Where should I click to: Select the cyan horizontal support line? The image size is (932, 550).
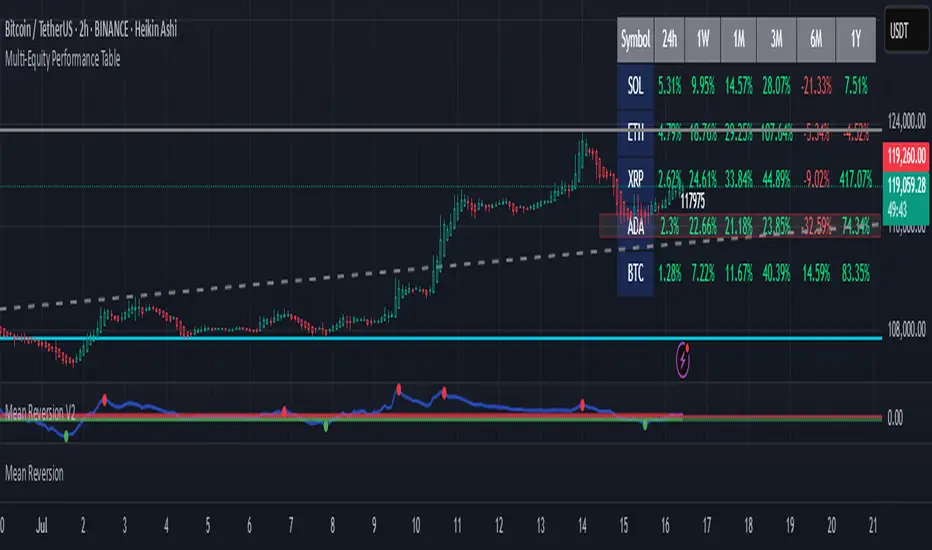pos(441,338)
